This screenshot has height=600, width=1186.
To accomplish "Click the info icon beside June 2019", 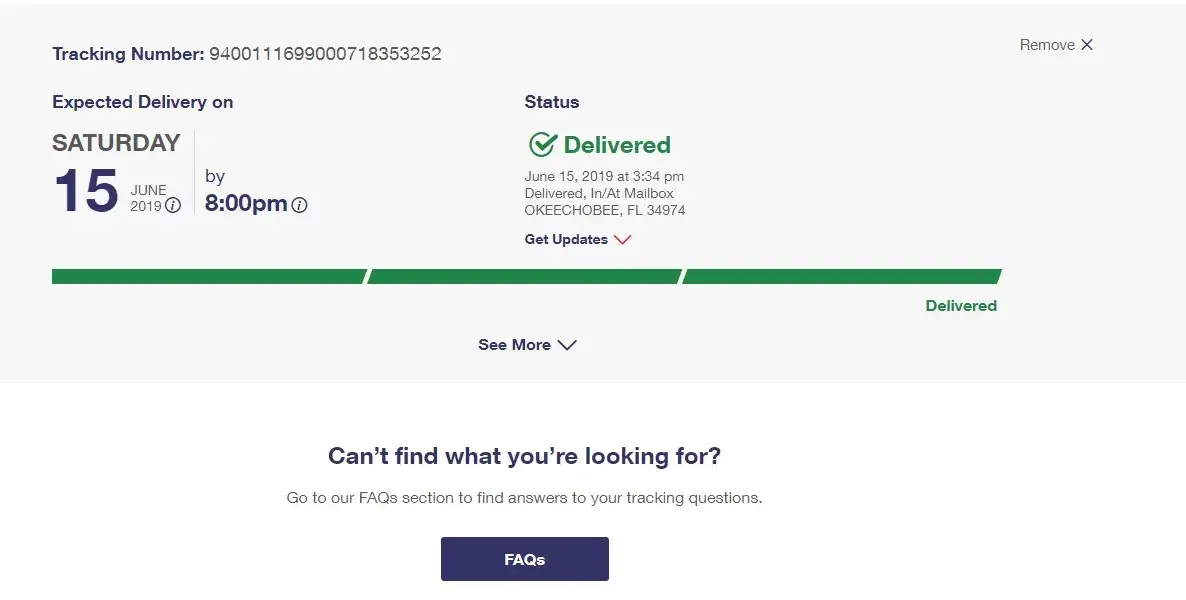I will point(173,206).
